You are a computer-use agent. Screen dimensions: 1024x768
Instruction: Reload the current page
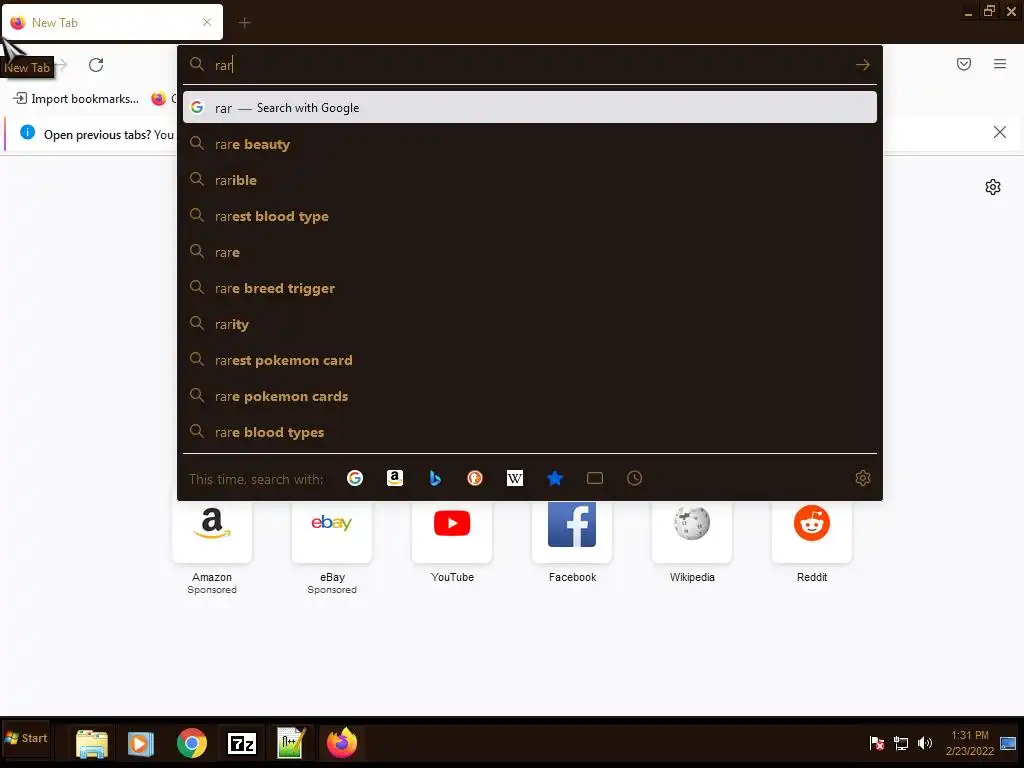pos(96,65)
